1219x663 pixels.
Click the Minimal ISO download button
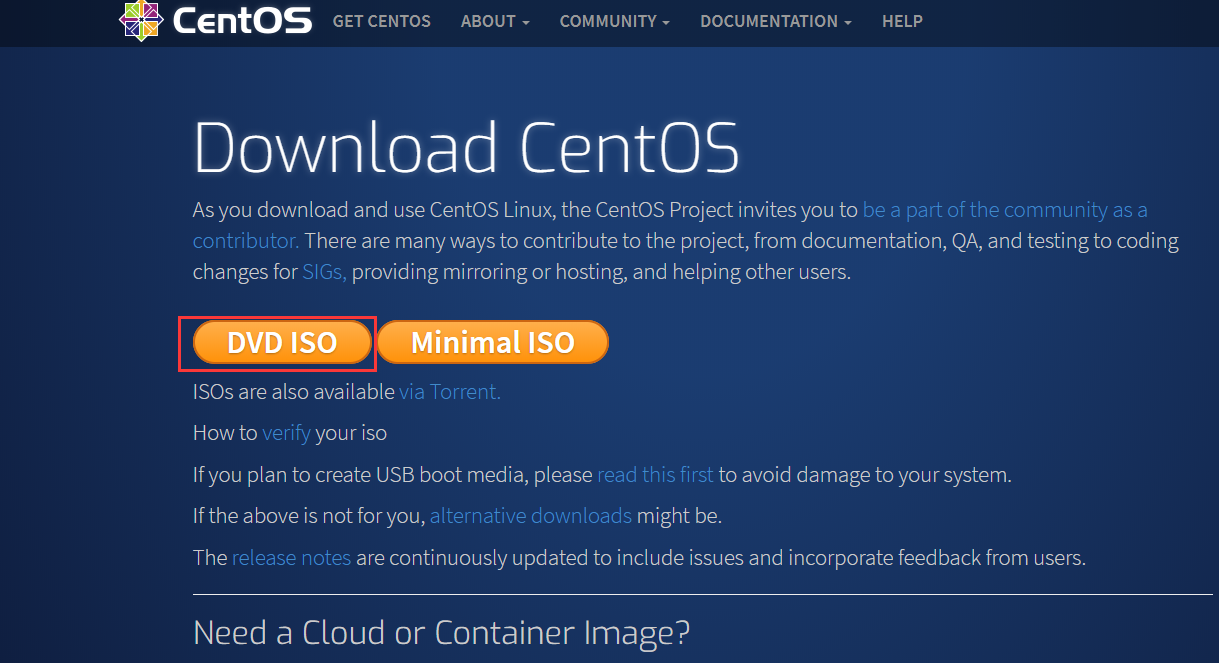[x=493, y=343]
